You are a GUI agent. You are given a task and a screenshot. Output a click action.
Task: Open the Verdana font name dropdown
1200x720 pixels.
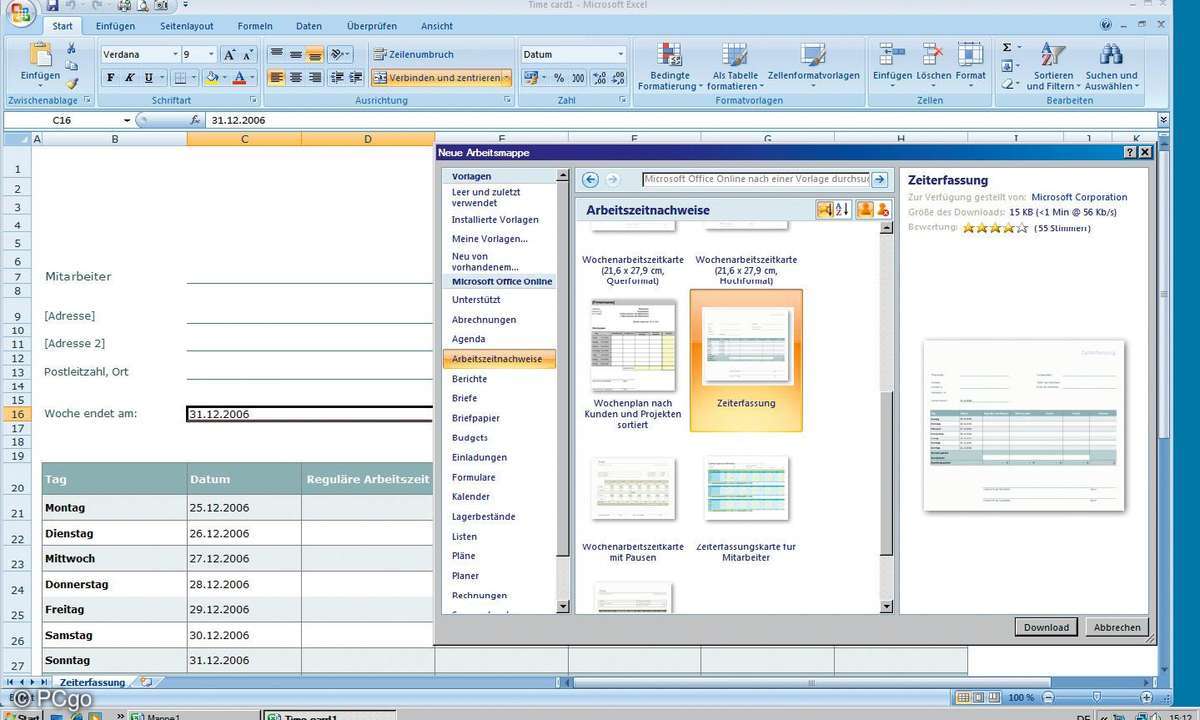click(175, 54)
